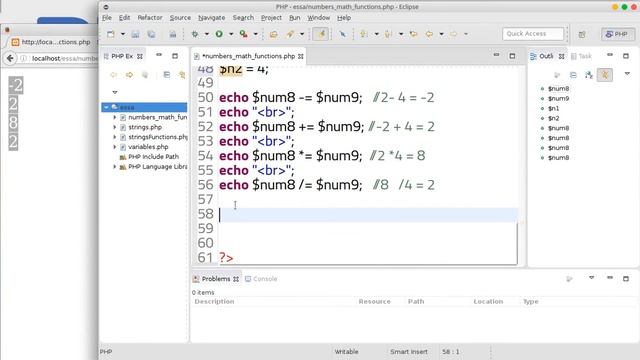Select the PHP Explorer view tab

point(122,56)
